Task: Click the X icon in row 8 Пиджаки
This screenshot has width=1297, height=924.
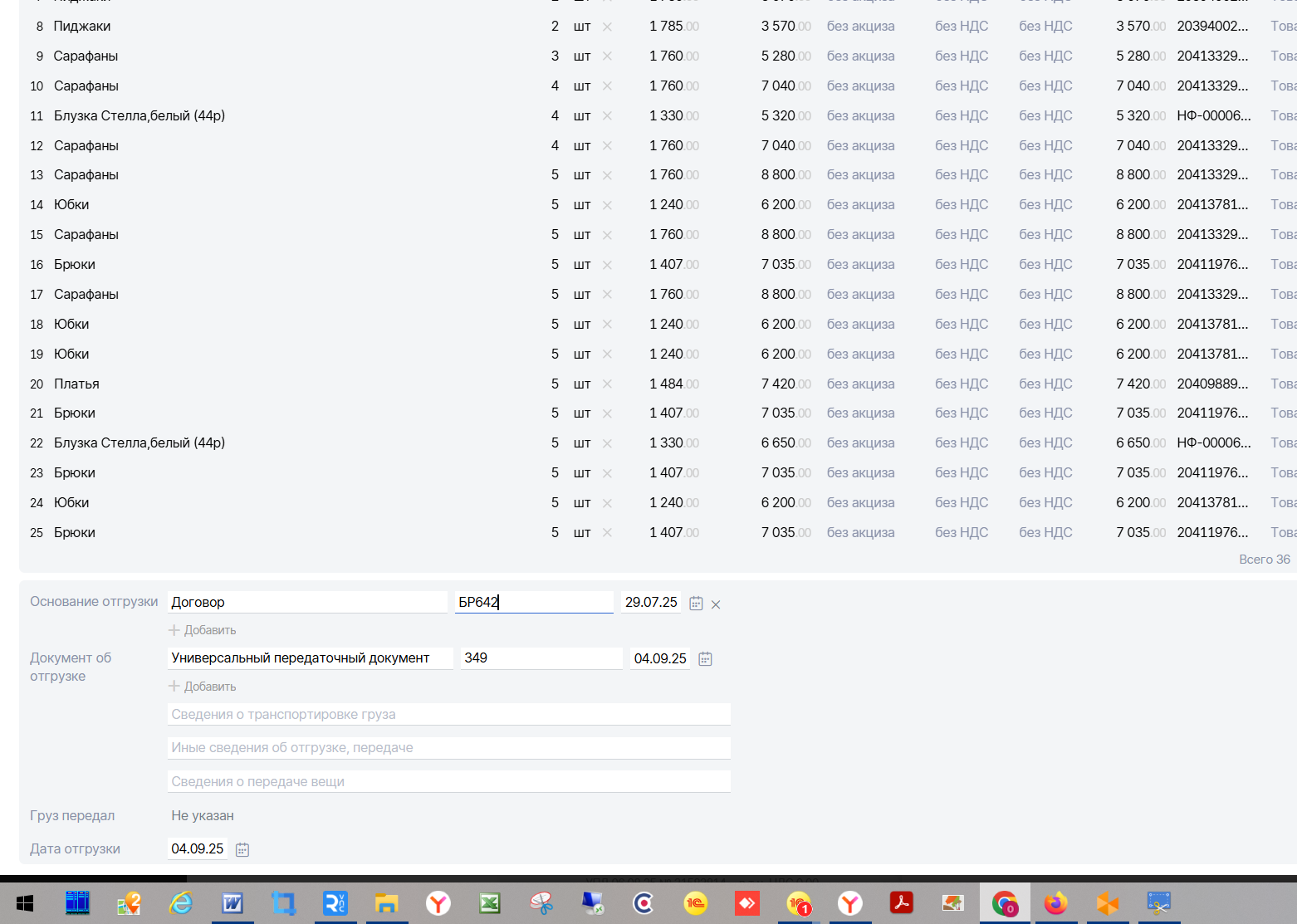Action: pos(607,27)
